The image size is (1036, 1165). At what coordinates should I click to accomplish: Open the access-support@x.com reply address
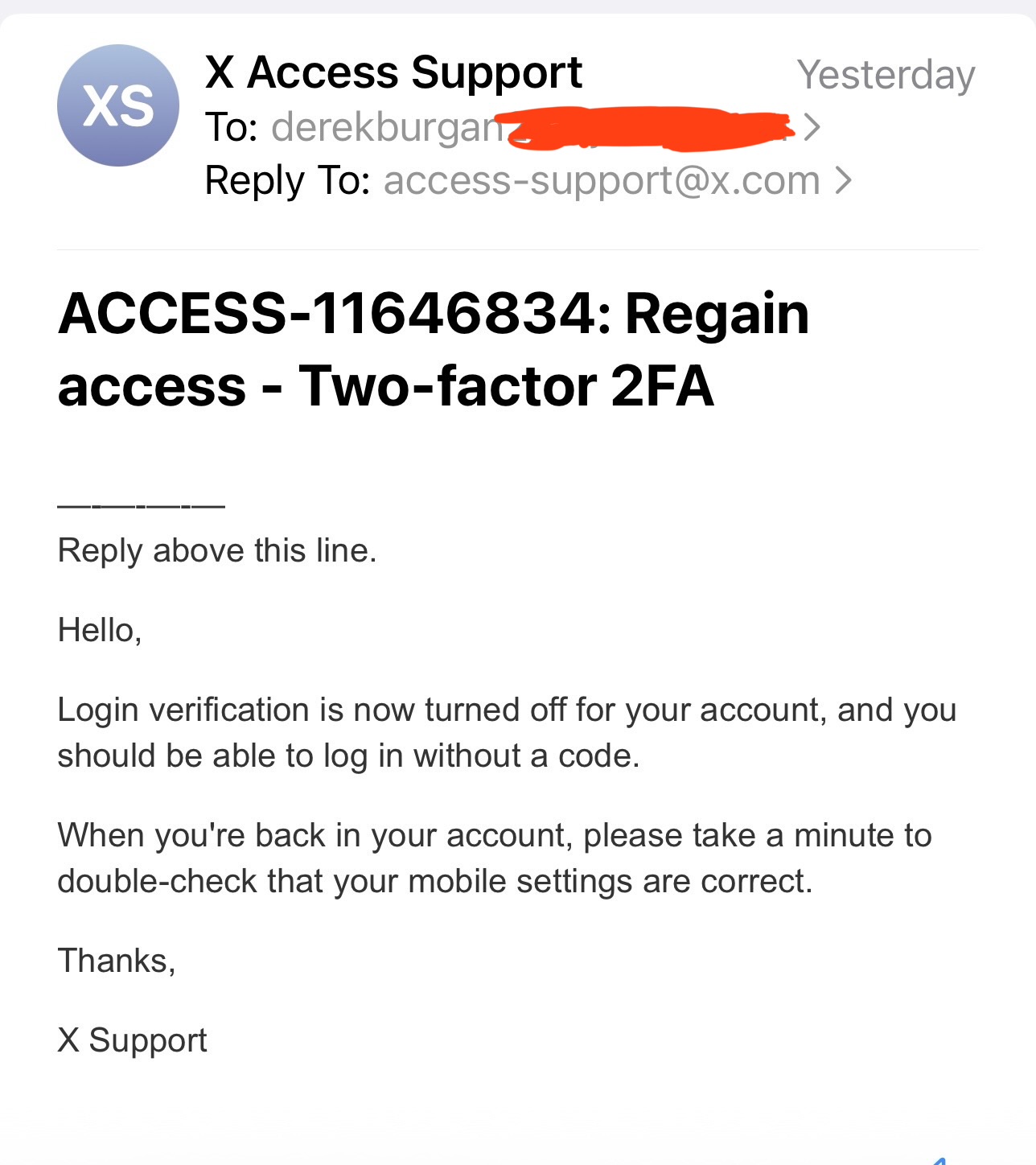click(602, 180)
